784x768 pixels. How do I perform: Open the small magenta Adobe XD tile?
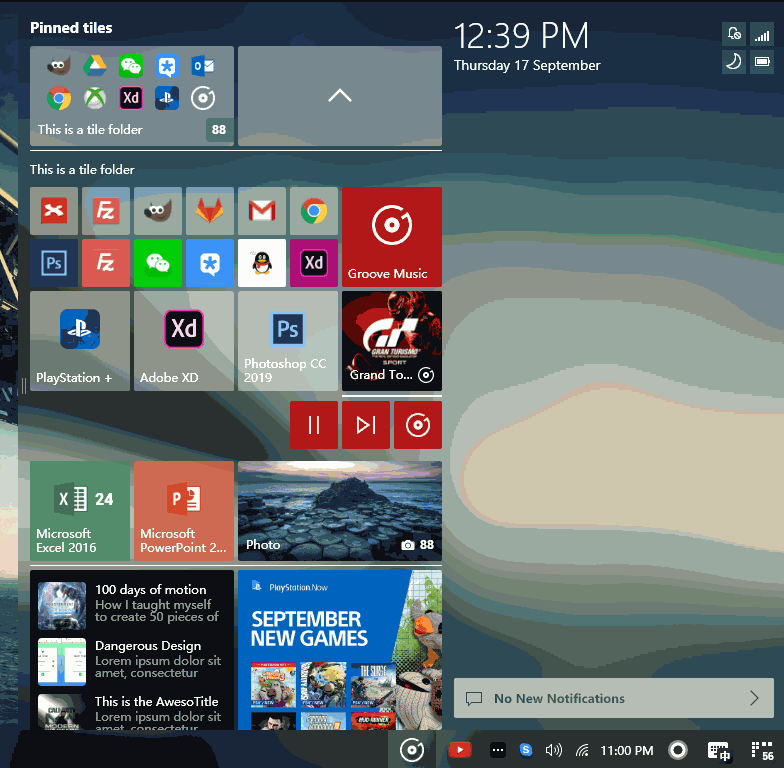(314, 263)
